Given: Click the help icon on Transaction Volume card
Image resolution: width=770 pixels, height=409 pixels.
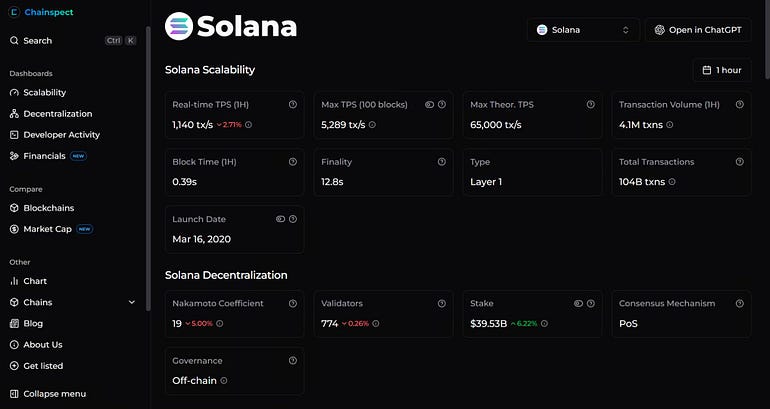Looking at the screenshot, I should (740, 105).
